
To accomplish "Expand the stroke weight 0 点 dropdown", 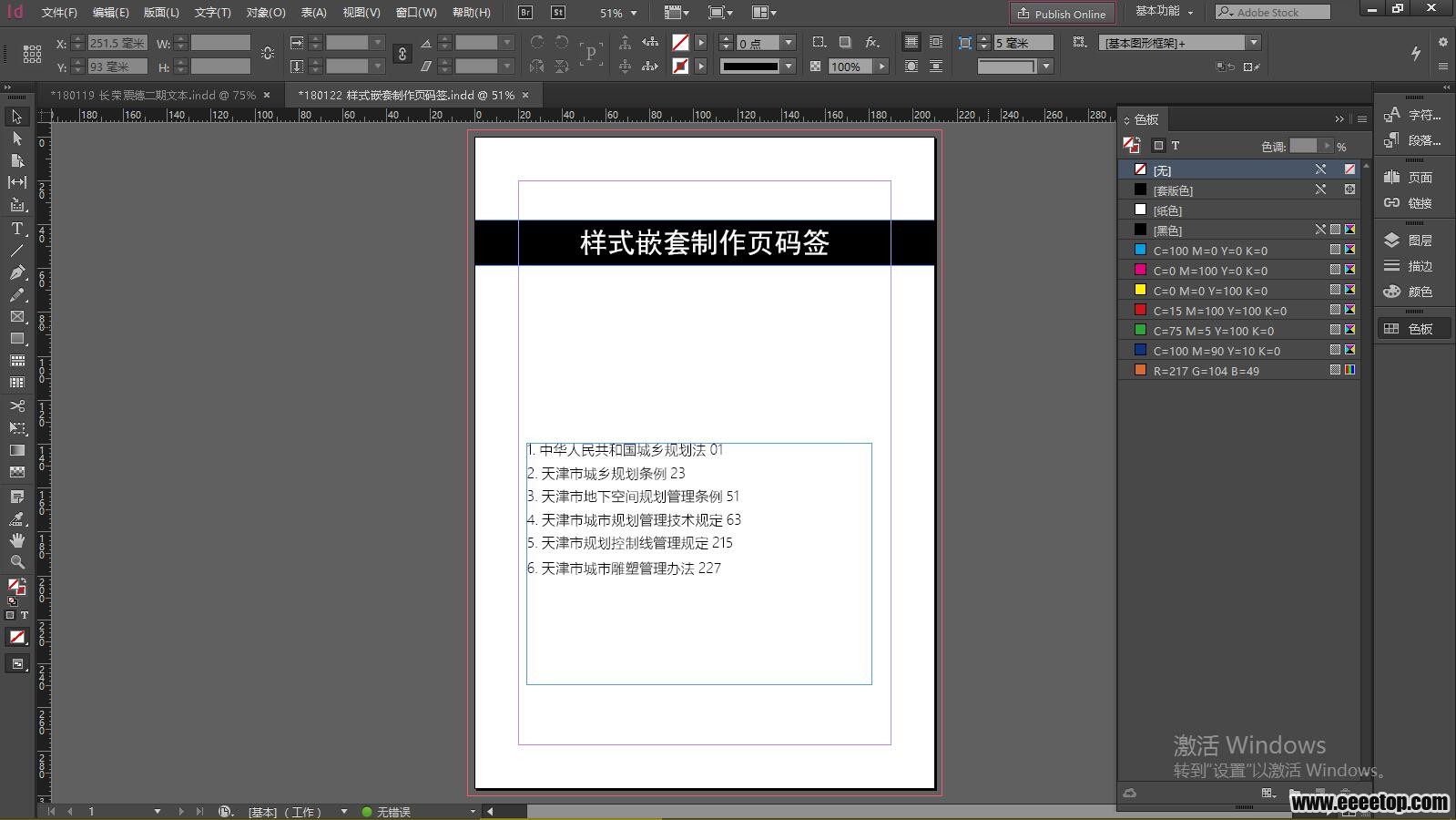I will click(x=789, y=43).
